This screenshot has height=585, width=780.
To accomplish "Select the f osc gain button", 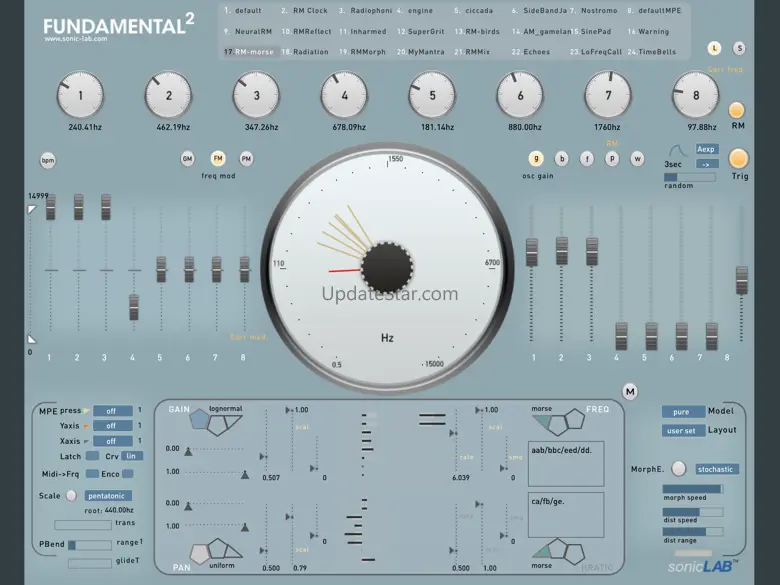I will click(x=587, y=159).
